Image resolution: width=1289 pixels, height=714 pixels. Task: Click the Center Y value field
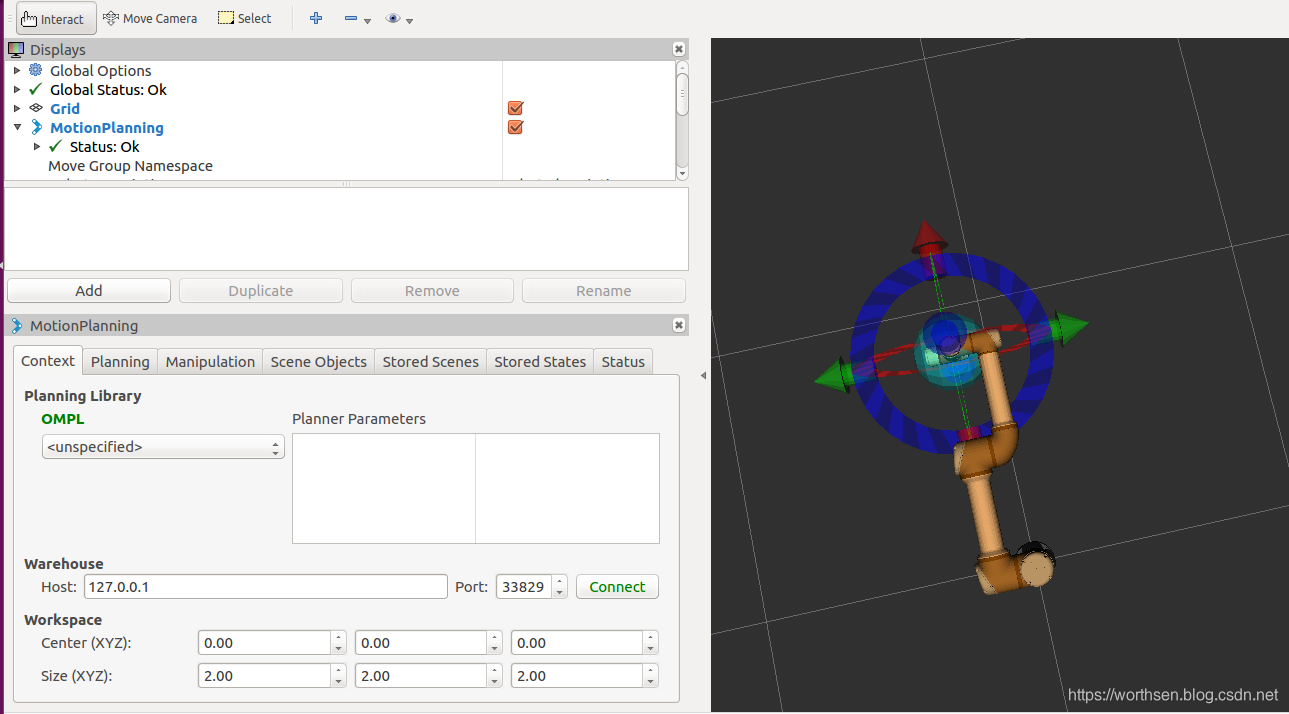point(420,643)
